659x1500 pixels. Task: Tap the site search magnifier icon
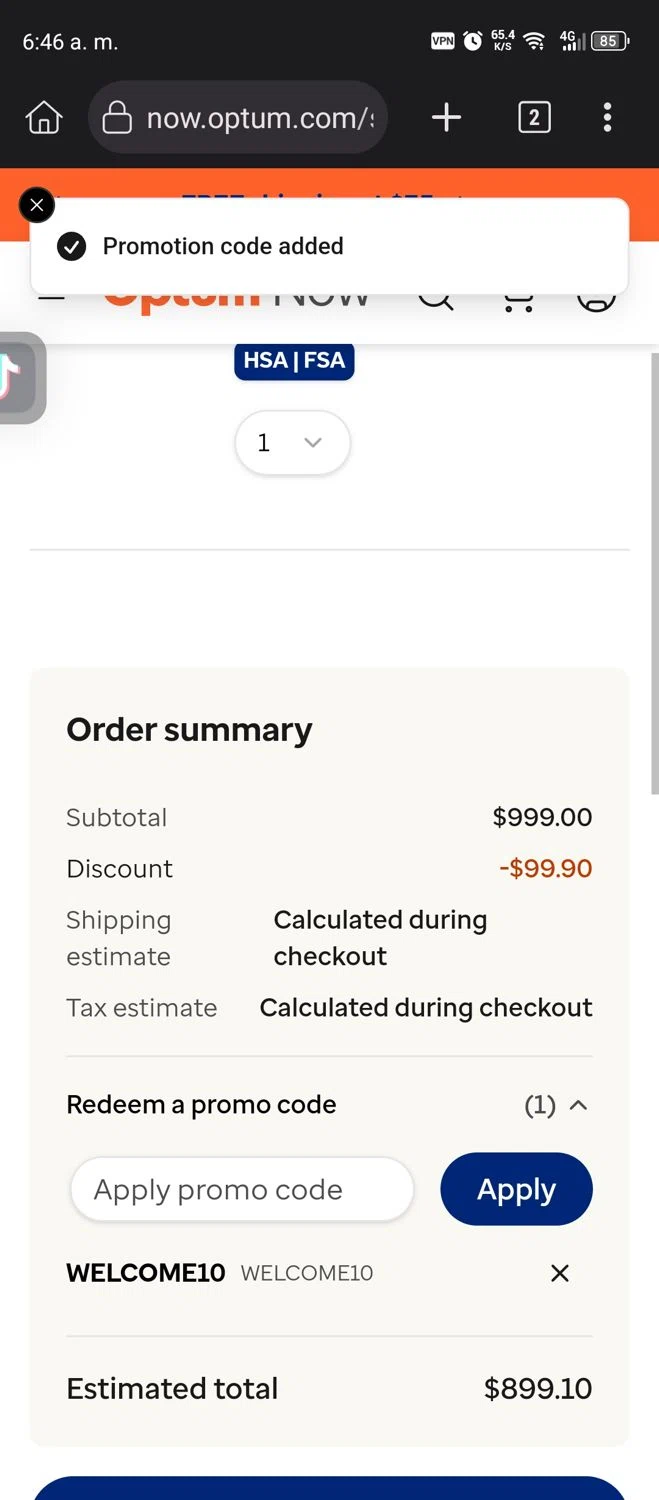click(x=436, y=301)
